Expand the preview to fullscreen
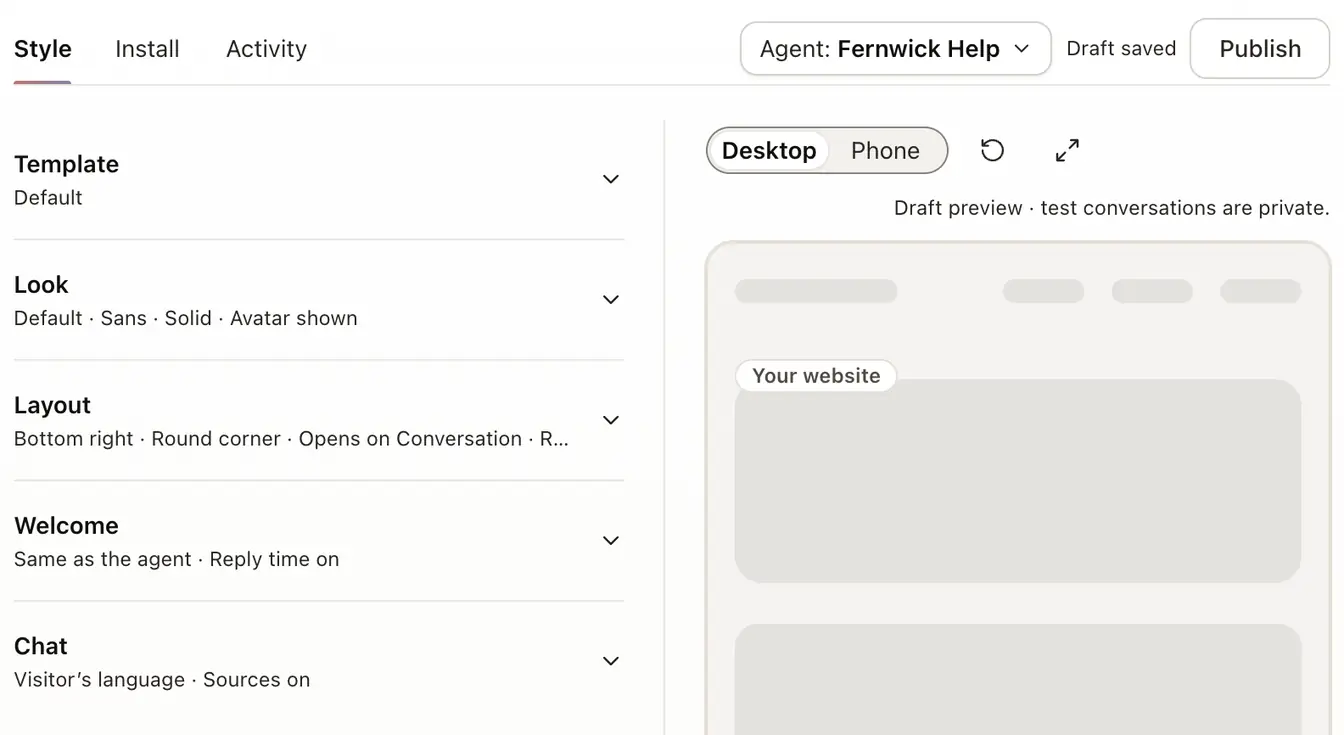This screenshot has height=735, width=1344. pyautogui.click(x=1067, y=150)
